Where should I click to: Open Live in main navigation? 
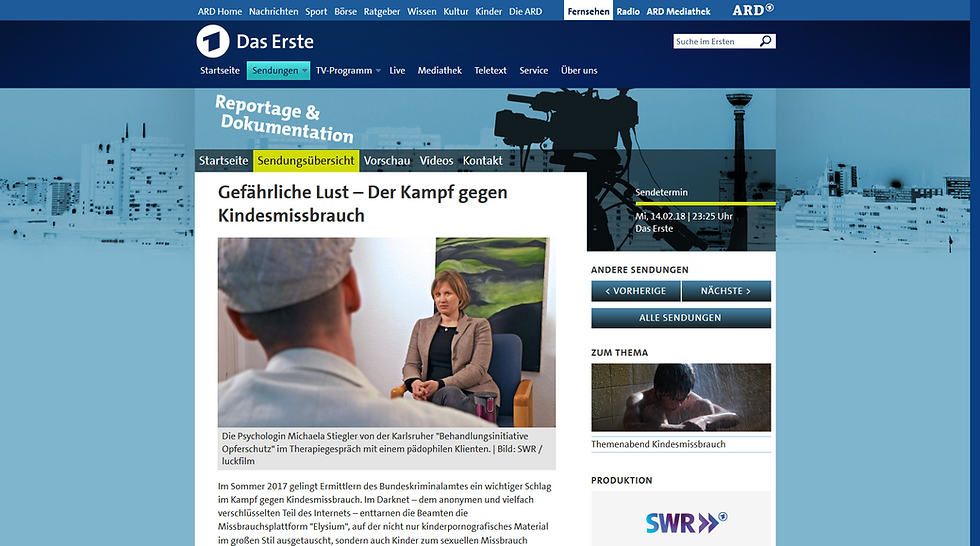(x=398, y=71)
